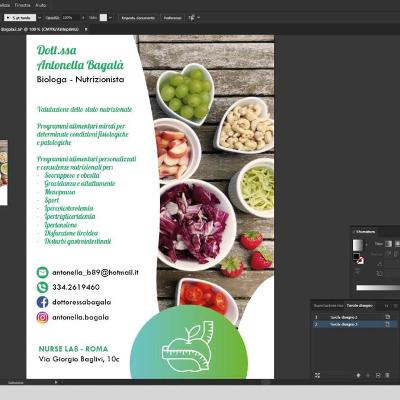400x400 pixels.
Task: Click the Preferenze button
Action: [172, 18]
